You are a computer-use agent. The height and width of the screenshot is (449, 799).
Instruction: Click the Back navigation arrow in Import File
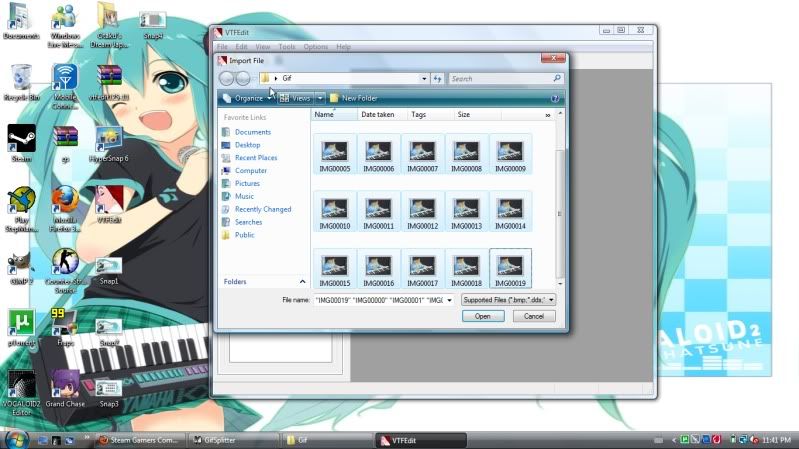pyautogui.click(x=226, y=78)
